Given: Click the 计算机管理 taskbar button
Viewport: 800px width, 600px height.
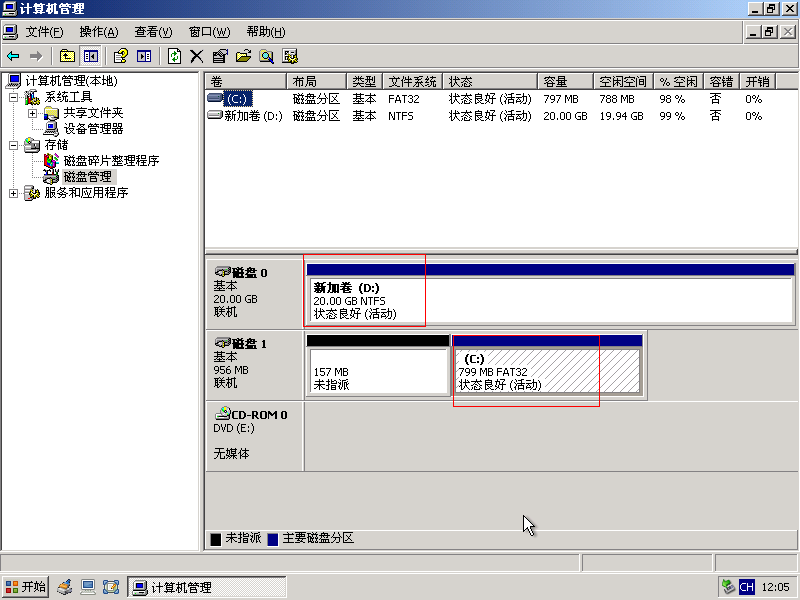Looking at the screenshot, I should point(207,587).
